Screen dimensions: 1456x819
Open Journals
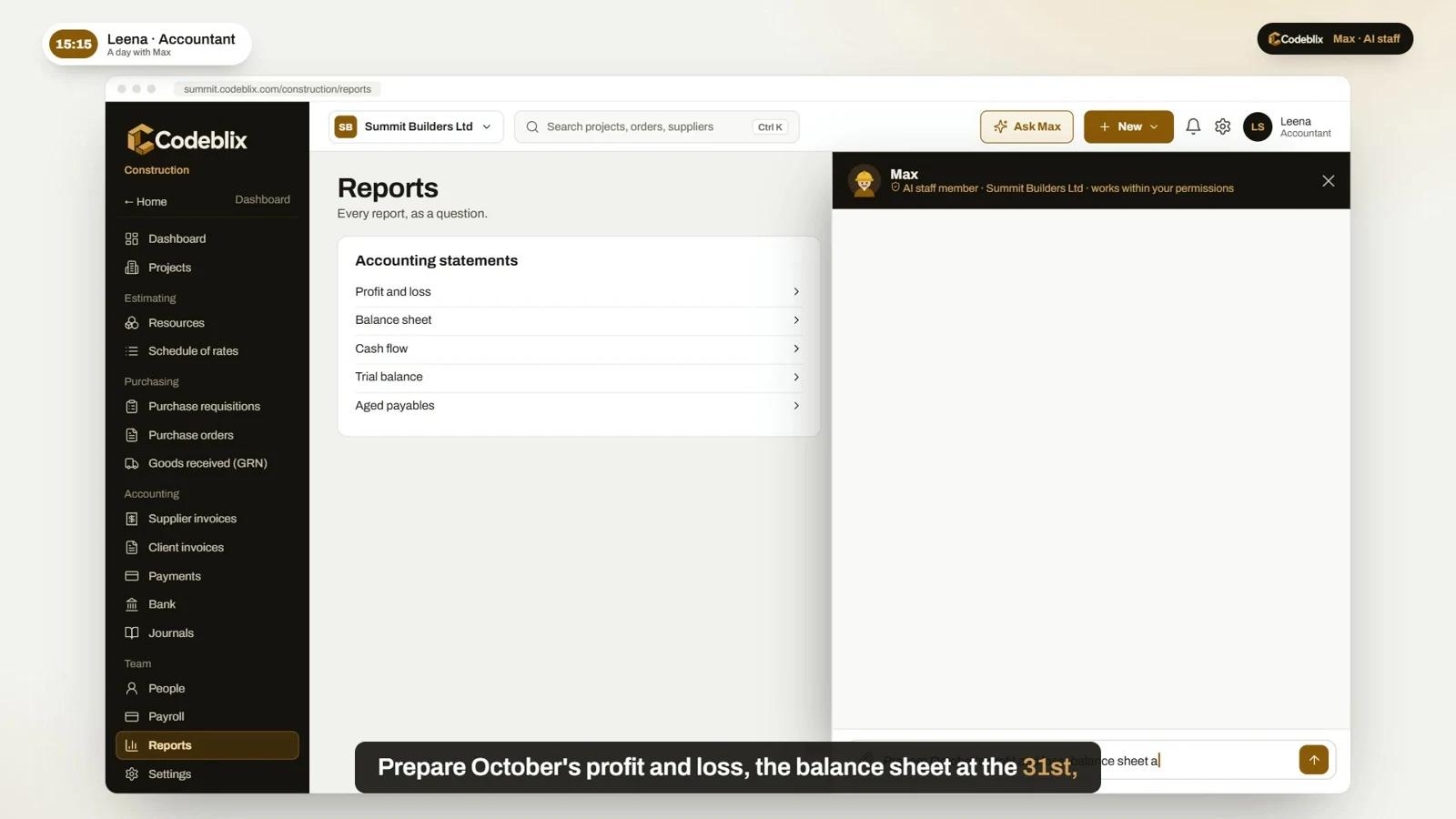[x=207, y=633]
